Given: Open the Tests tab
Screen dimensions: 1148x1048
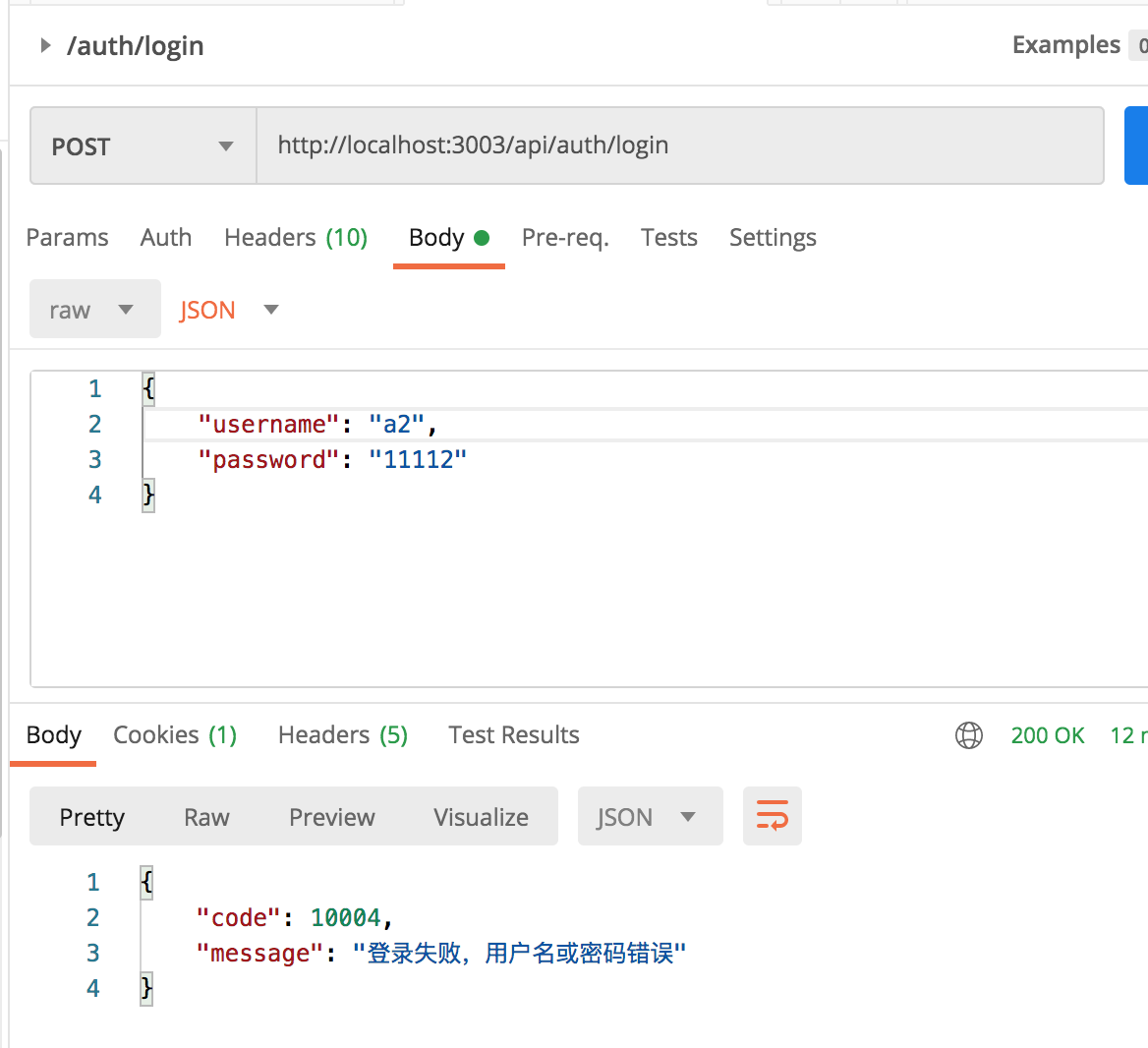Looking at the screenshot, I should tap(669, 238).
